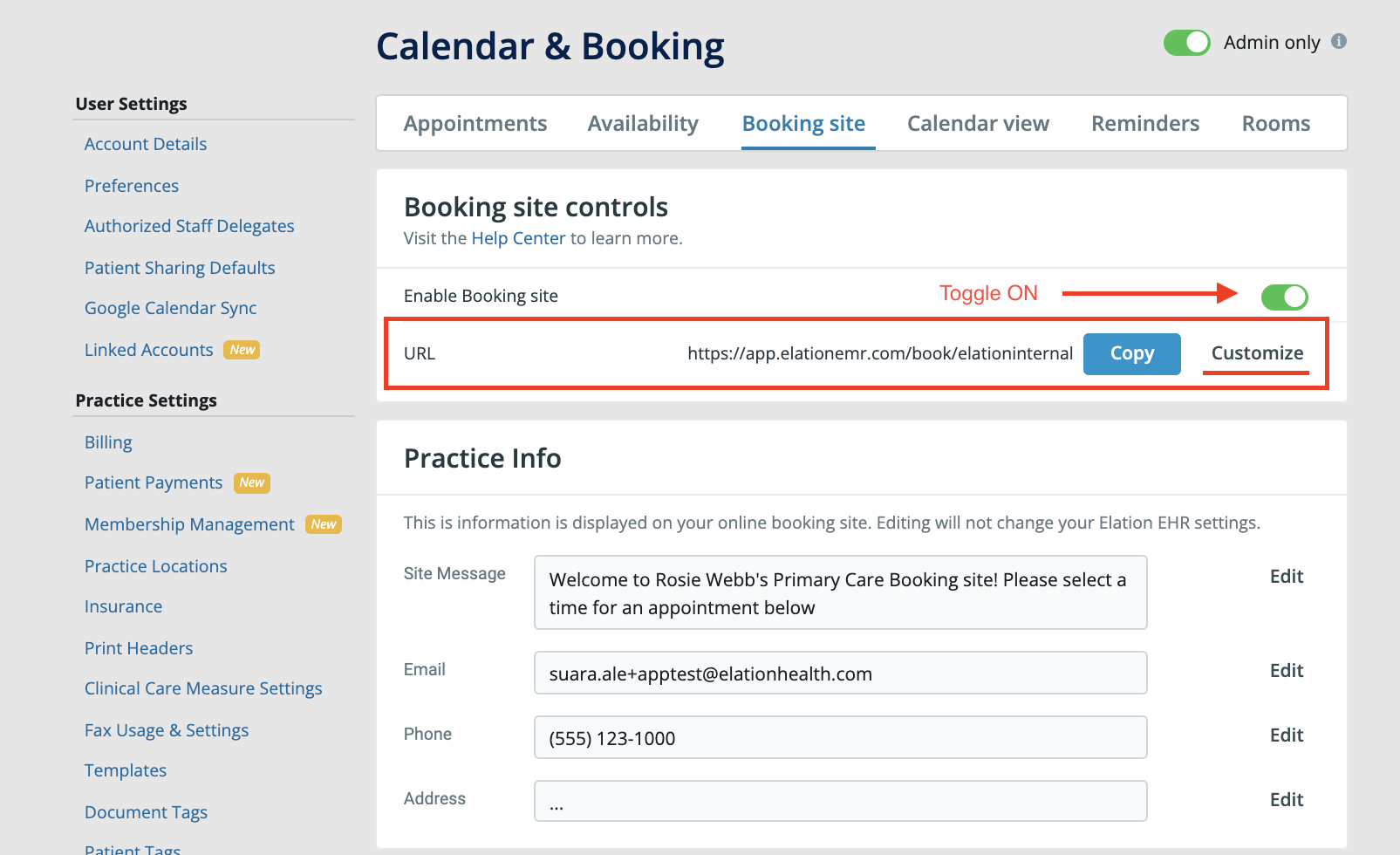Open Google Calendar Sync settings
The height and width of the screenshot is (855, 1400).
[x=170, y=307]
